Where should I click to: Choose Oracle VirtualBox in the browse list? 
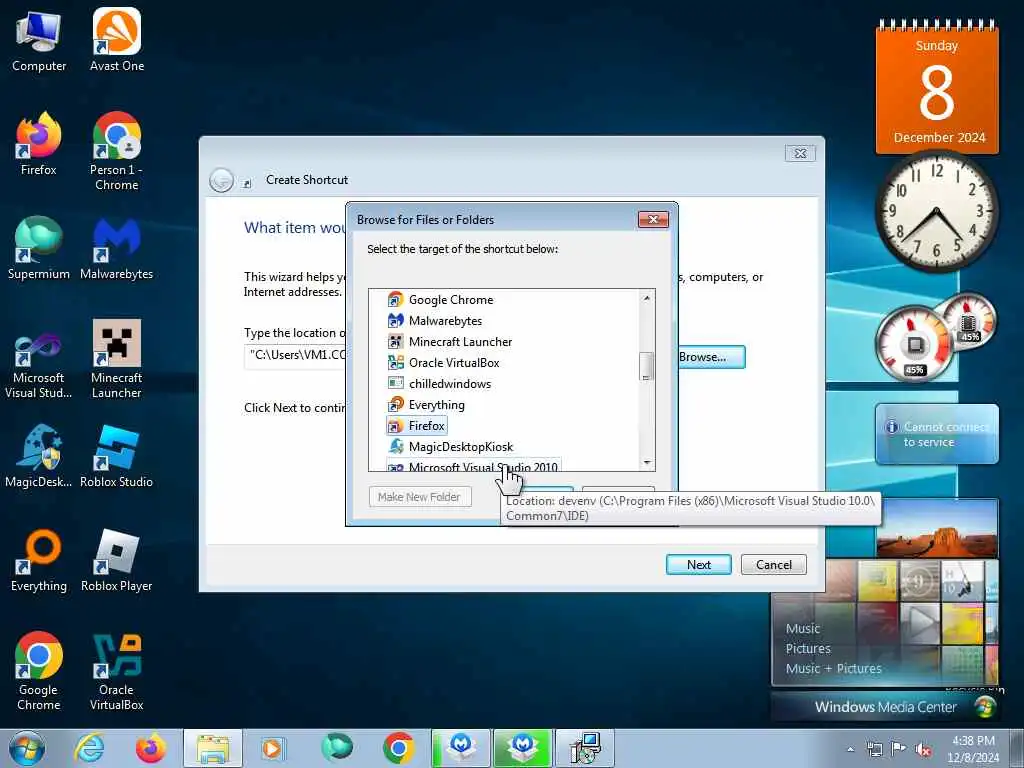453,362
